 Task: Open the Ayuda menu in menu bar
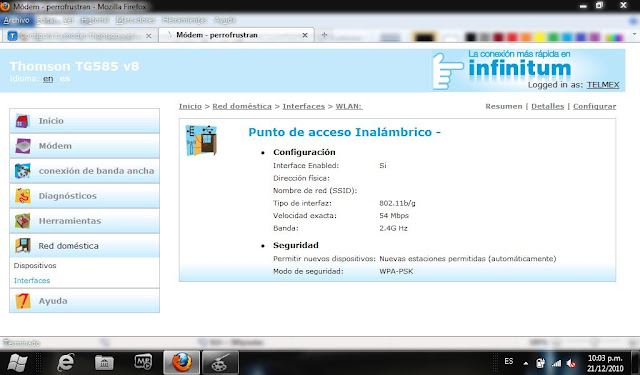[225, 20]
